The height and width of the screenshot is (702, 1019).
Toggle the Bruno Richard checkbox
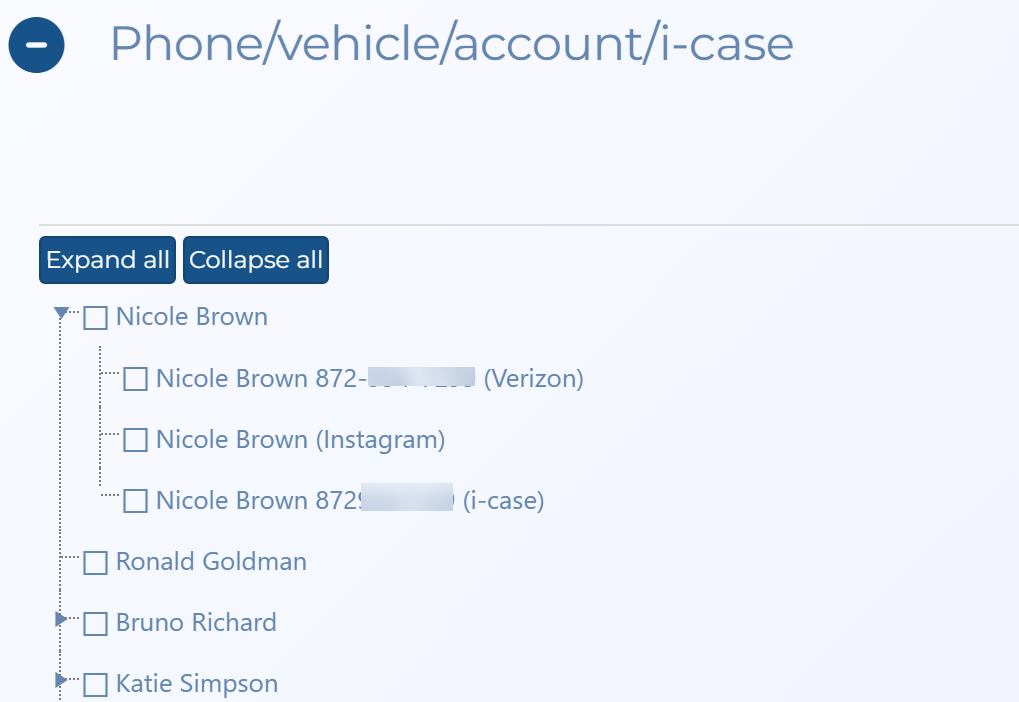tap(95, 624)
